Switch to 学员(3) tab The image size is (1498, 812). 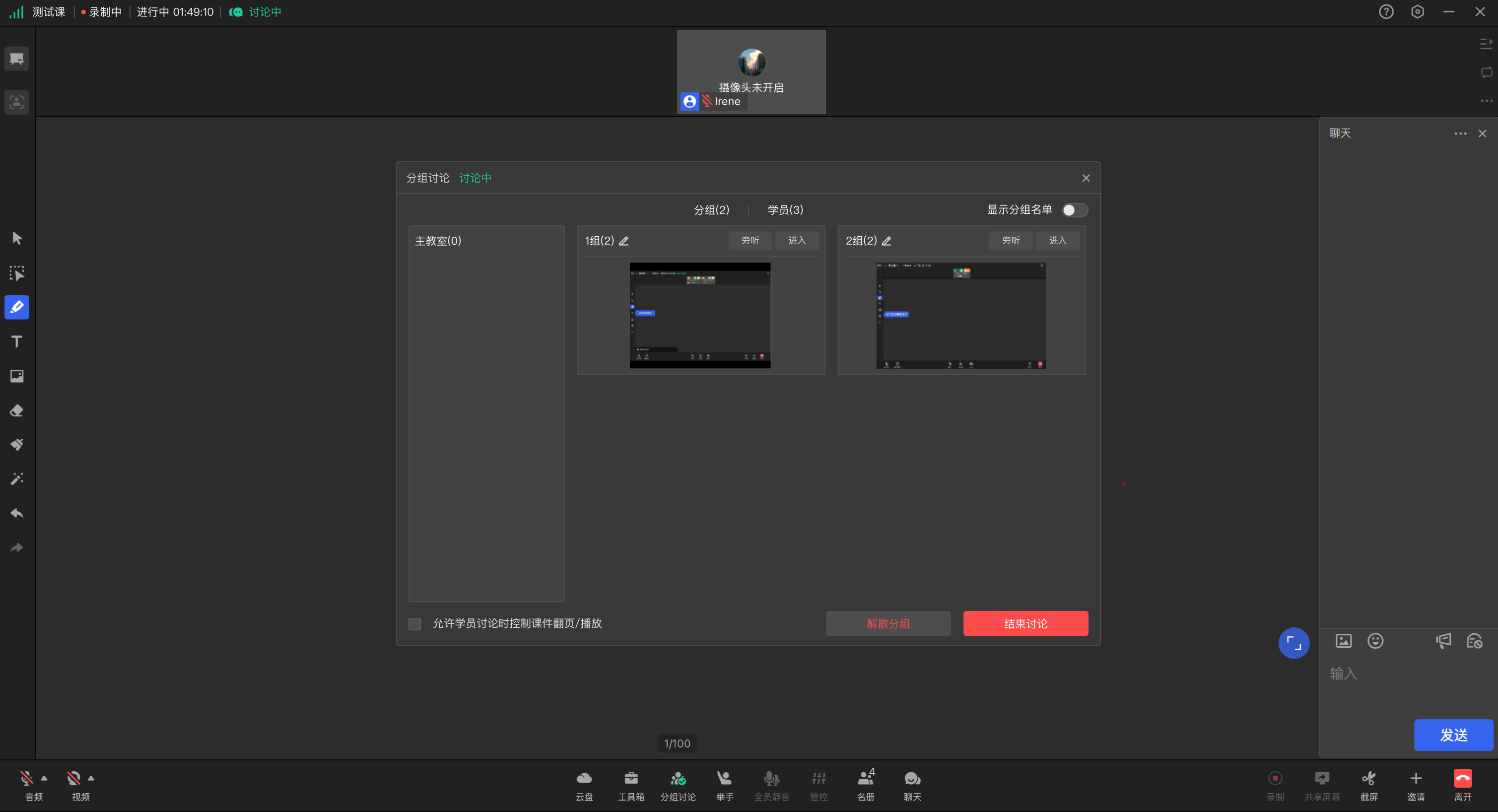point(785,209)
